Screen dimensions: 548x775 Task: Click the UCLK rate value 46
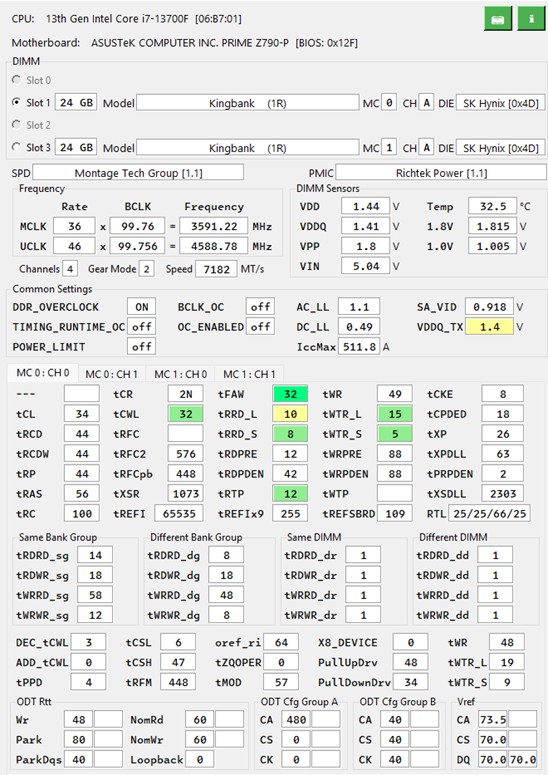tap(74, 246)
